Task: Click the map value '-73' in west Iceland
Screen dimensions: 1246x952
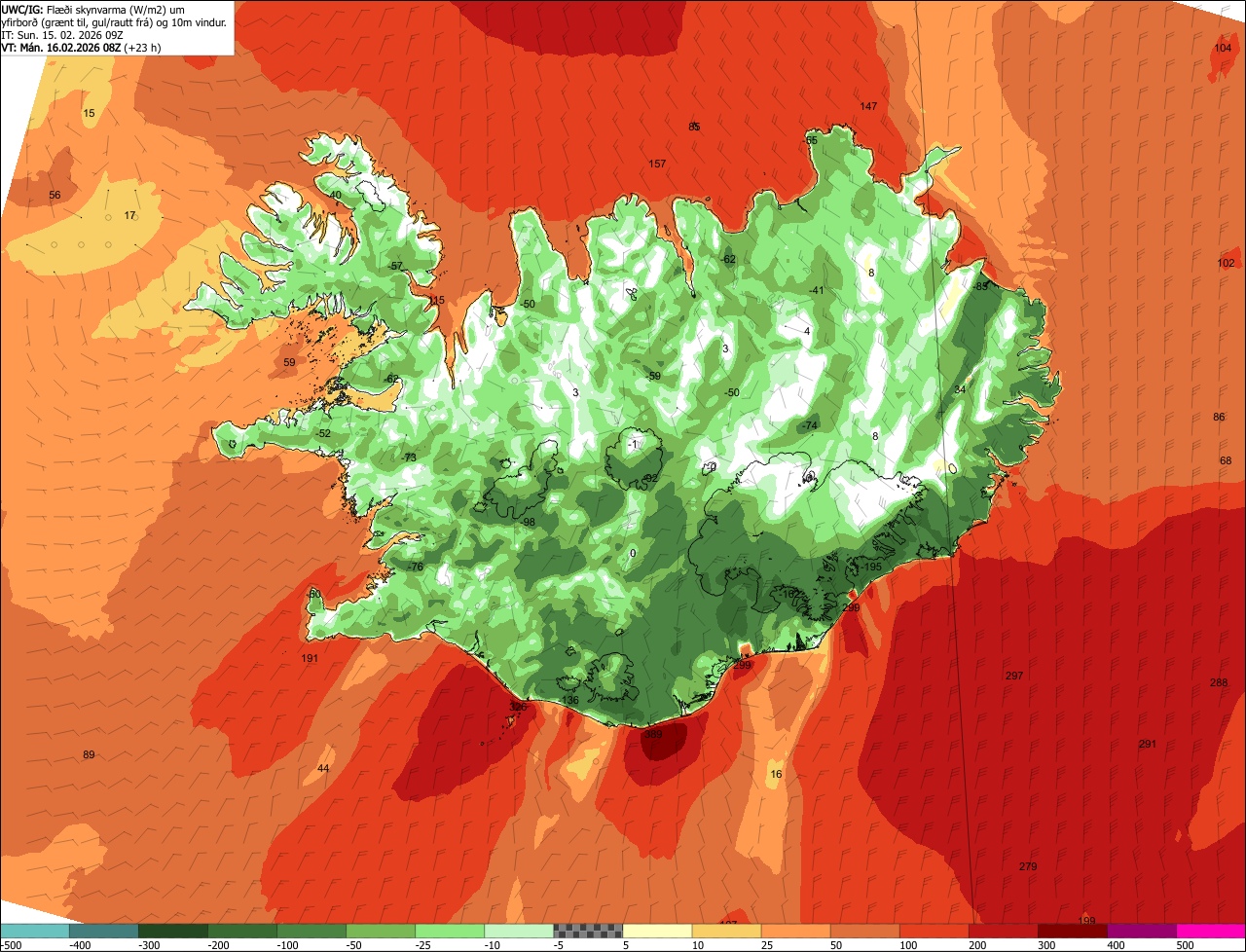Action: pos(409,458)
